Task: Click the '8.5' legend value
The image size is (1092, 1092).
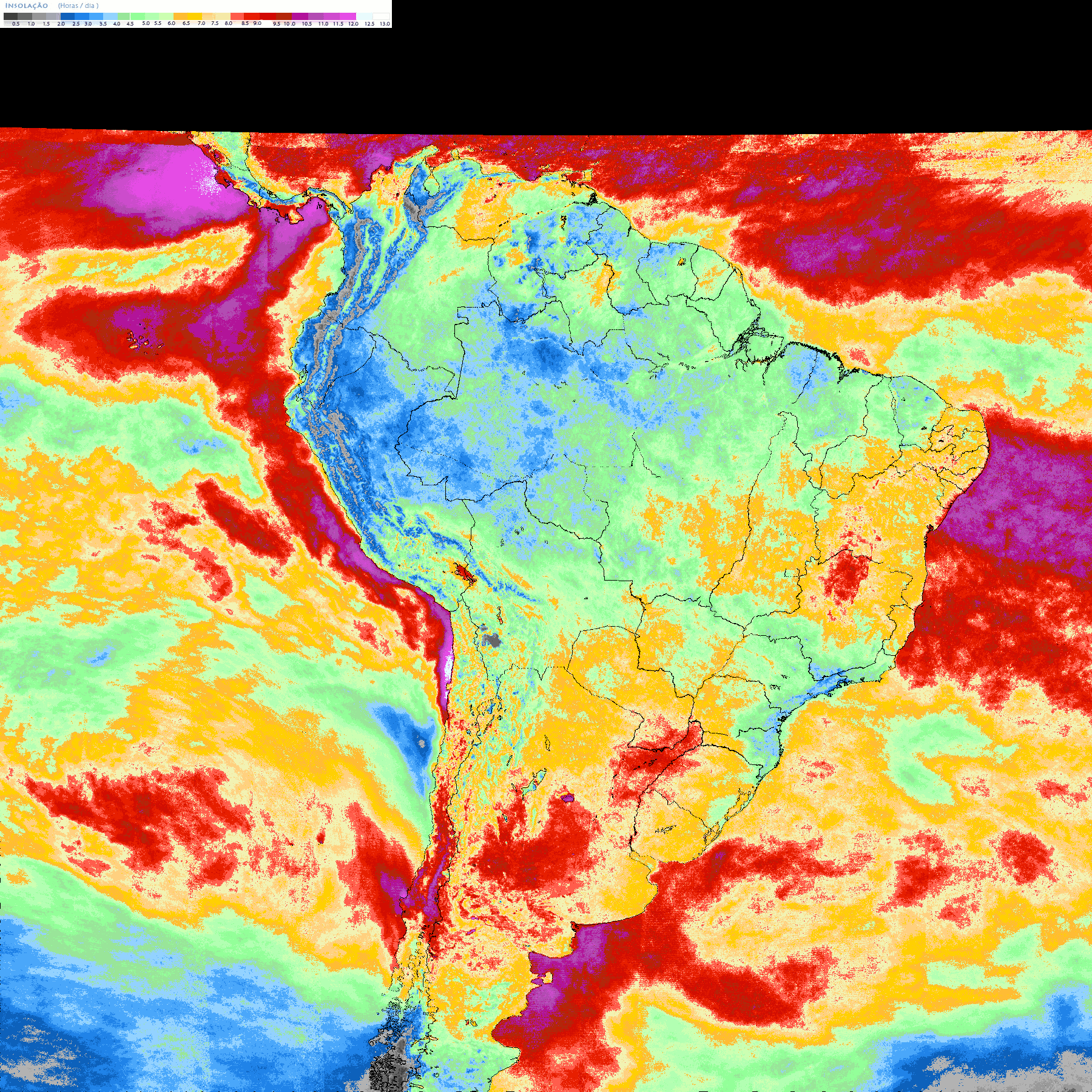Action: (x=245, y=23)
